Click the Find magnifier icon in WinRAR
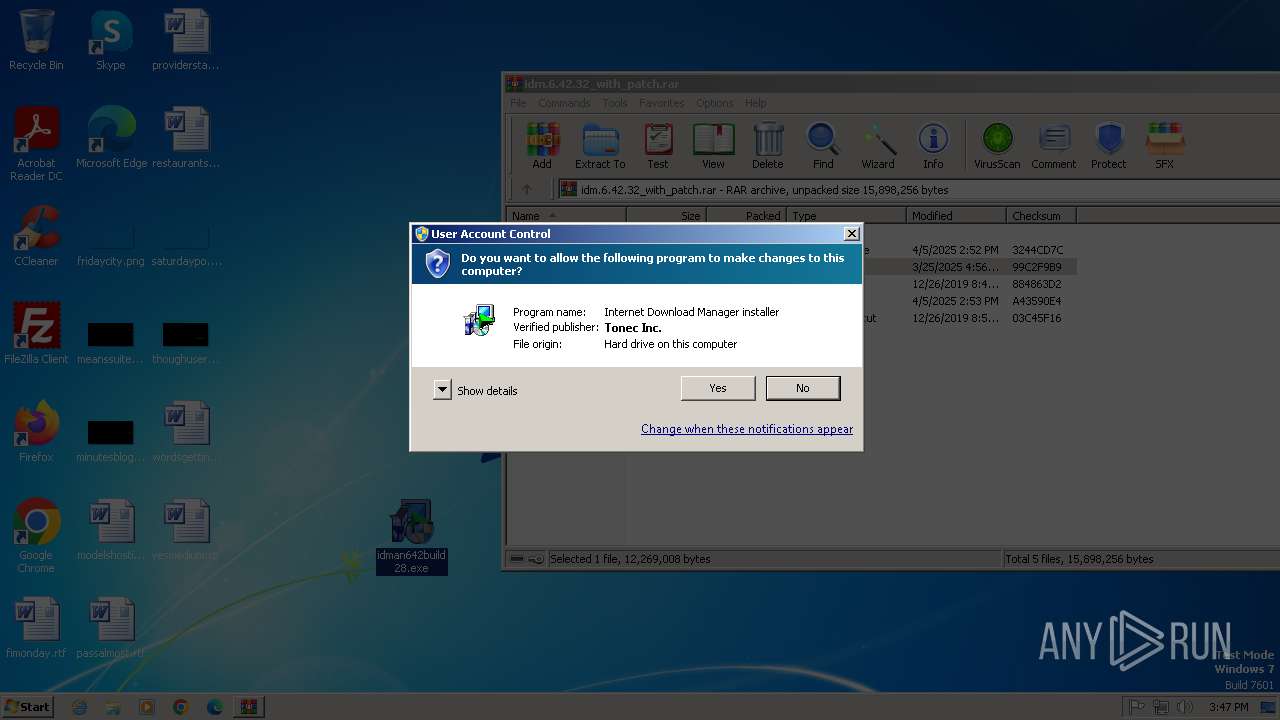The image size is (1280, 720). pyautogui.click(x=823, y=146)
